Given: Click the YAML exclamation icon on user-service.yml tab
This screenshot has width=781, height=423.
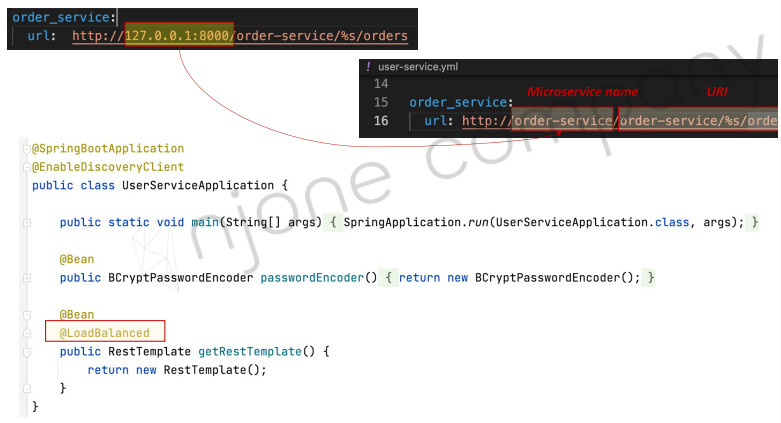Looking at the screenshot, I should click(x=368, y=67).
